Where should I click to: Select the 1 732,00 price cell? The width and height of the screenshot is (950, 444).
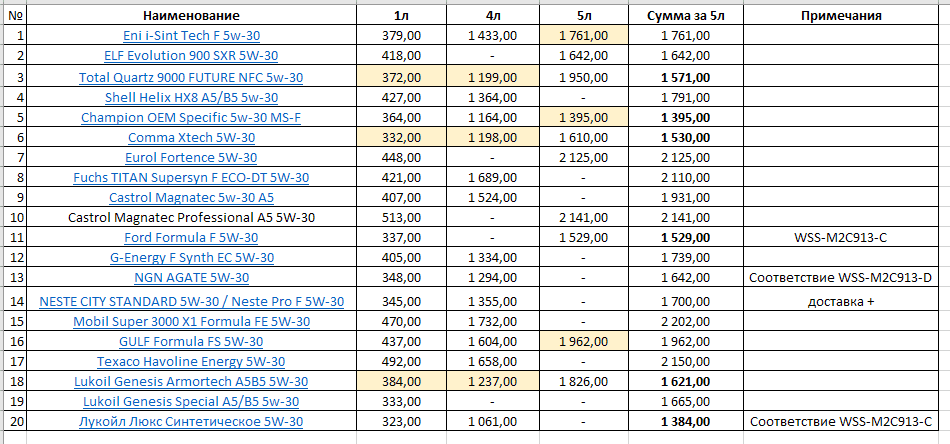[x=493, y=322]
